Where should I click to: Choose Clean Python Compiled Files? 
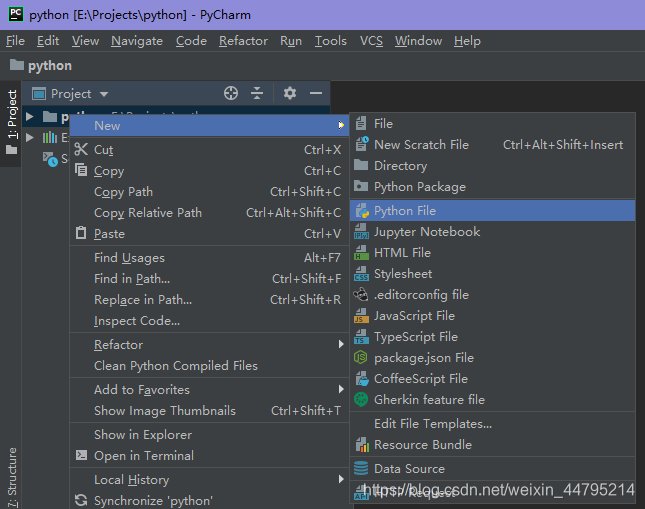tap(209, 365)
